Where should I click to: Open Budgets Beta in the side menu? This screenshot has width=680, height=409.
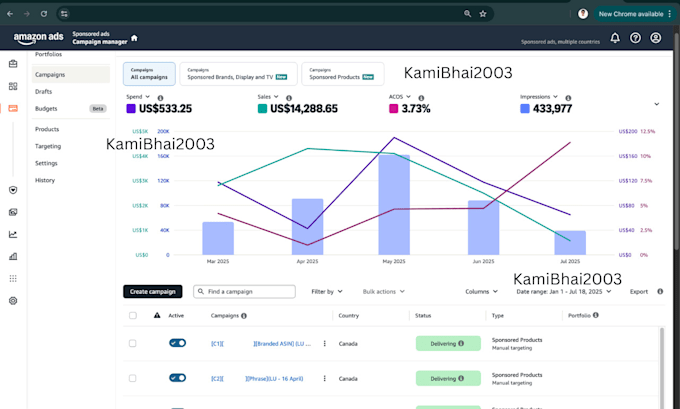click(71, 108)
